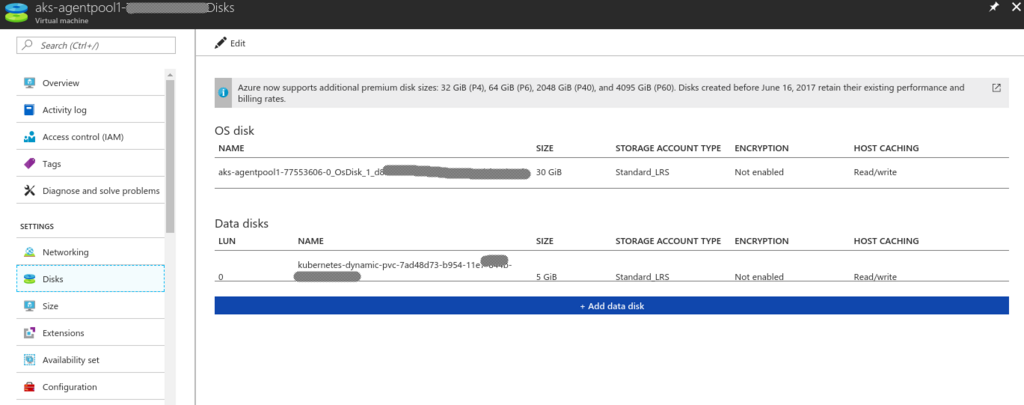
Task: Click Data disks ENCRYPTION column header
Action: coord(761,241)
